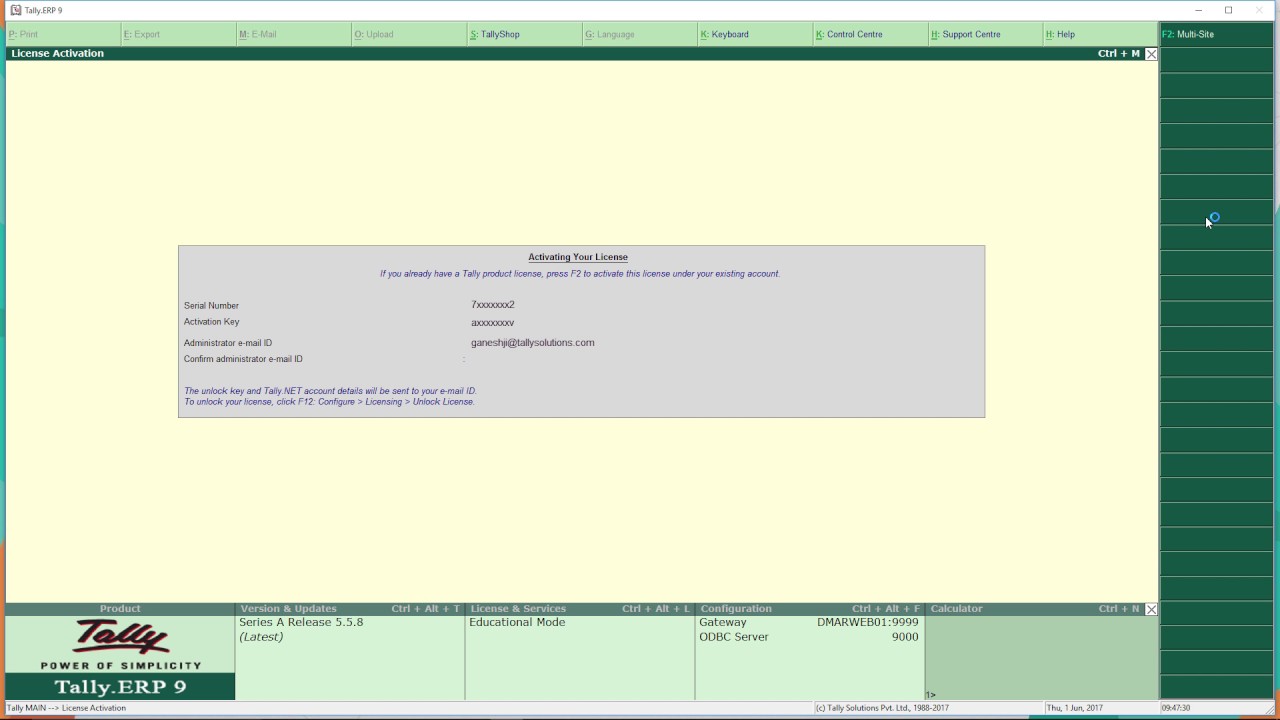This screenshot has width=1280, height=720.
Task: Click the Gateway DMARWEB01:9999 entry
Action: tap(808, 622)
